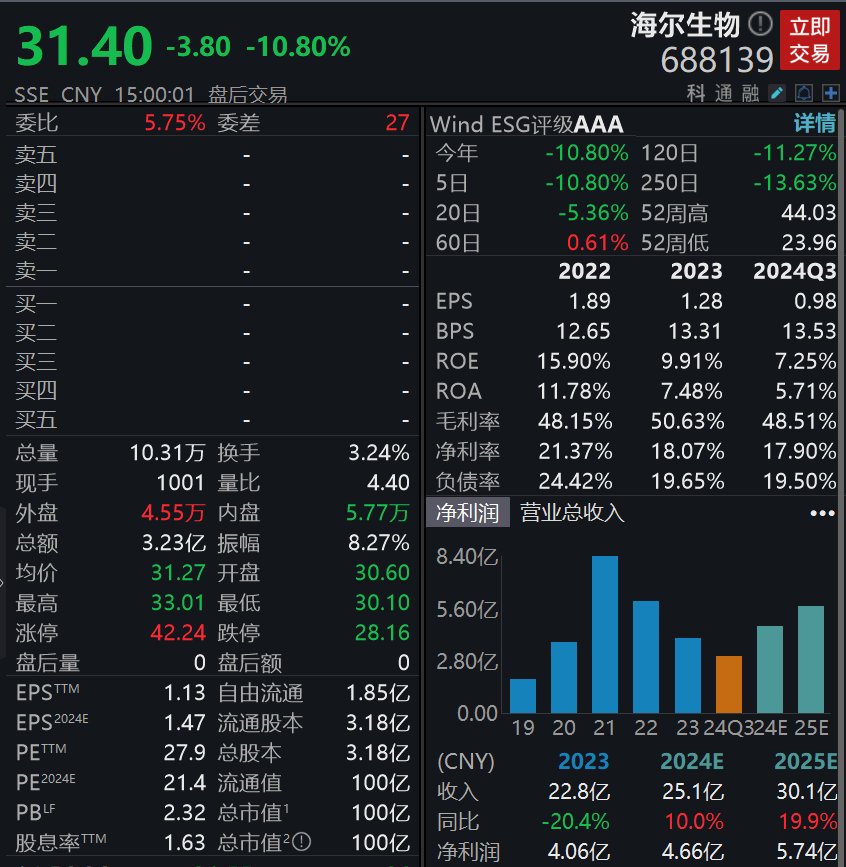Expand the left-edge side panel arrow
Screen dimensions: 846x867
click(2, 582)
